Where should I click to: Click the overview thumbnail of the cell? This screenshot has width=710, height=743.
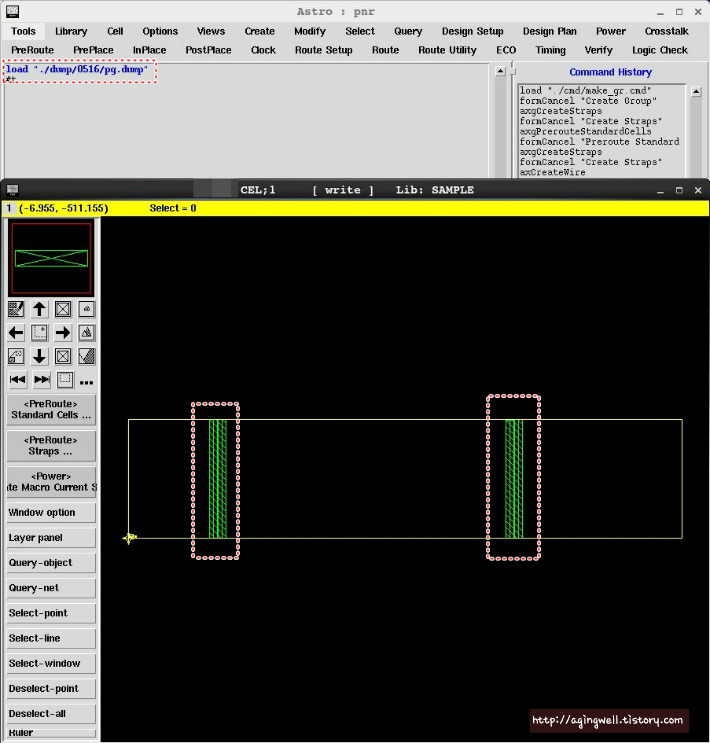(x=51, y=258)
